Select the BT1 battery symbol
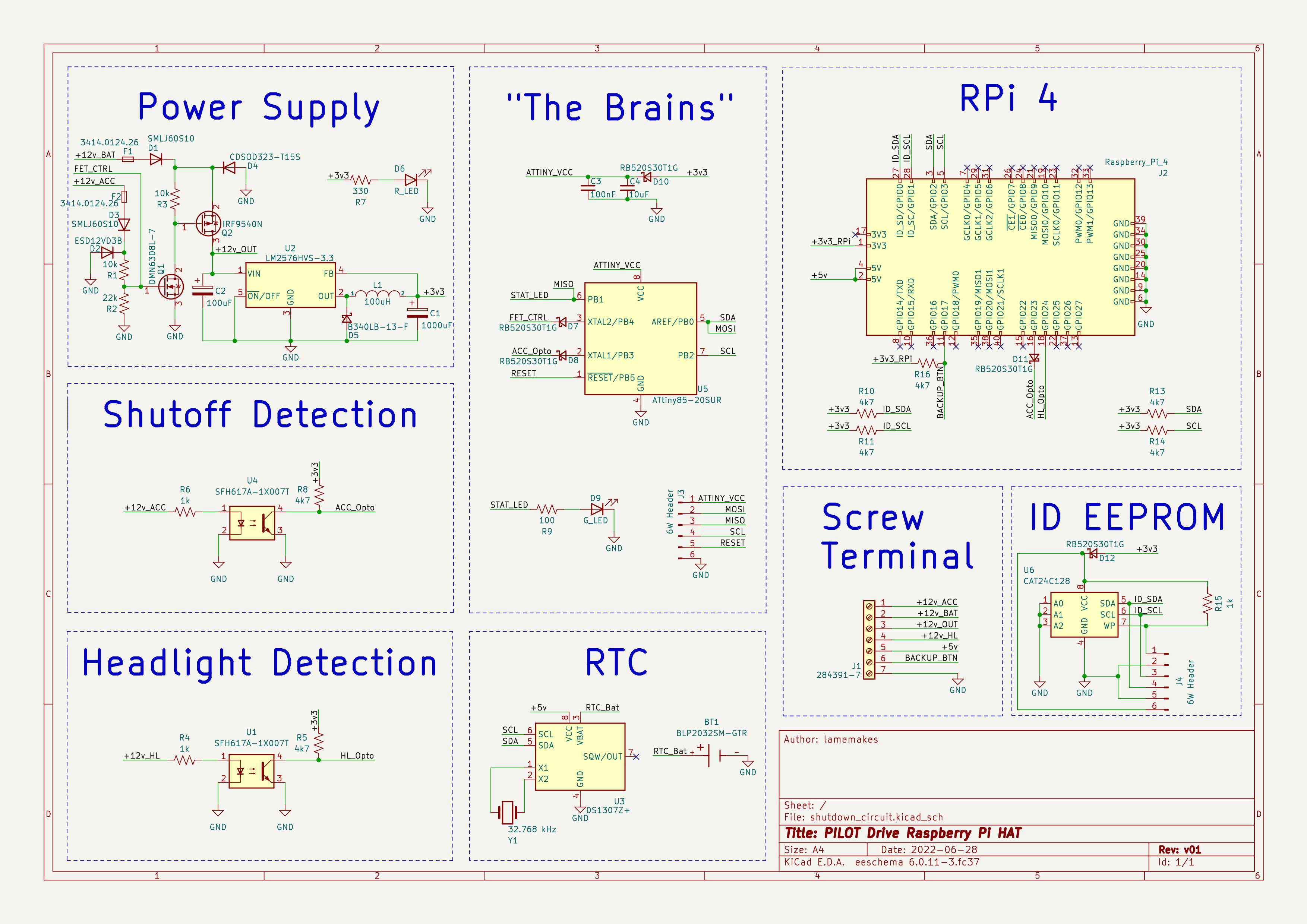Viewport: 1307px width, 924px height. tap(714, 755)
